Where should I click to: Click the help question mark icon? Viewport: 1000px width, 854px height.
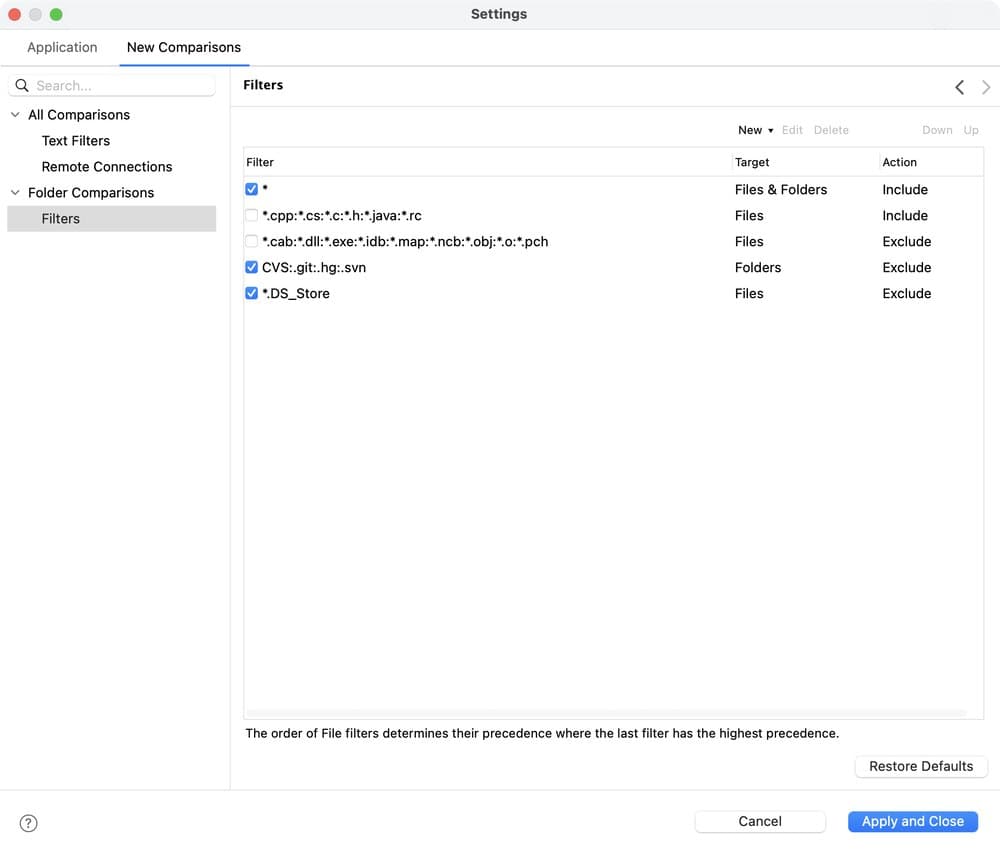tap(29, 823)
